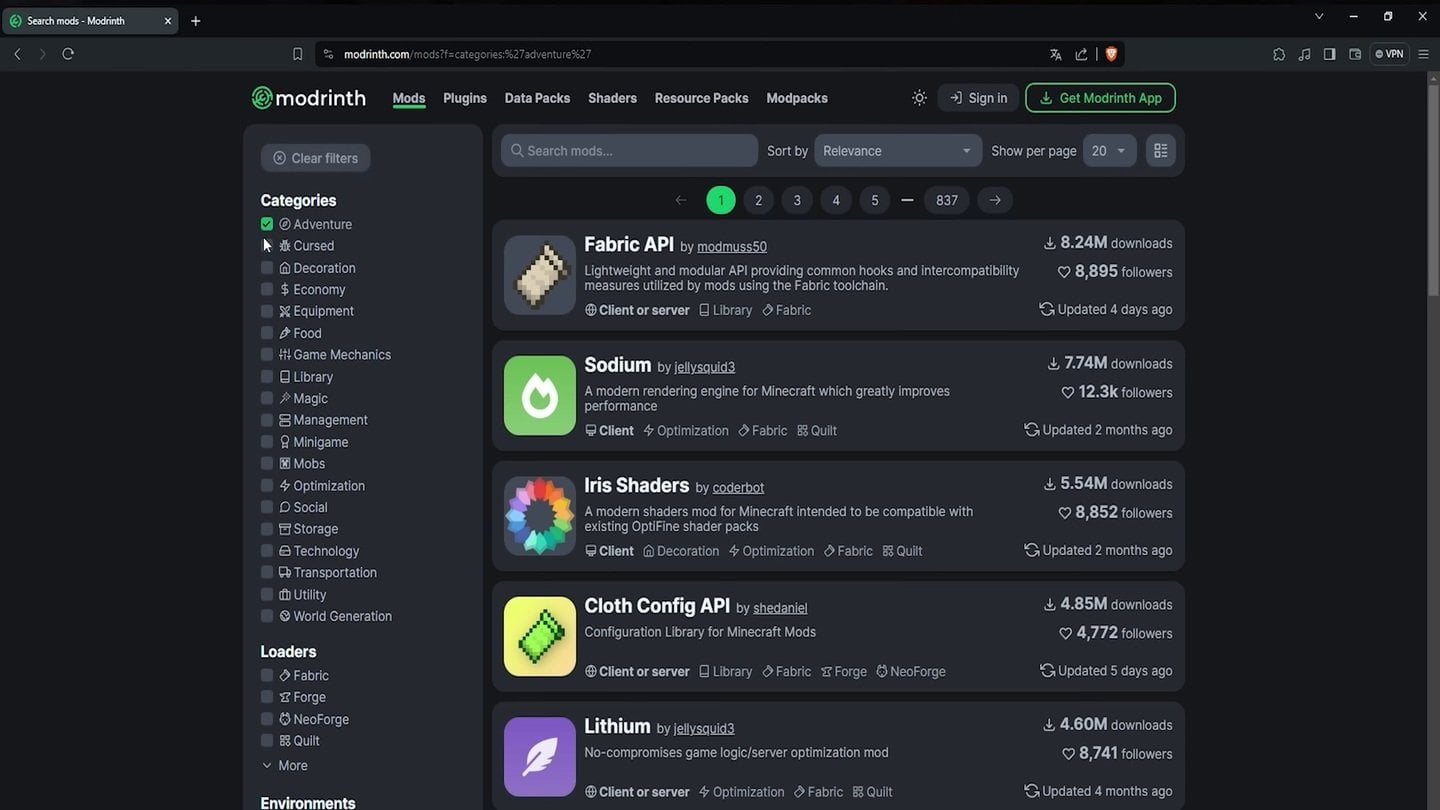
Task: Click the Modrinth logo
Action: click(308, 98)
